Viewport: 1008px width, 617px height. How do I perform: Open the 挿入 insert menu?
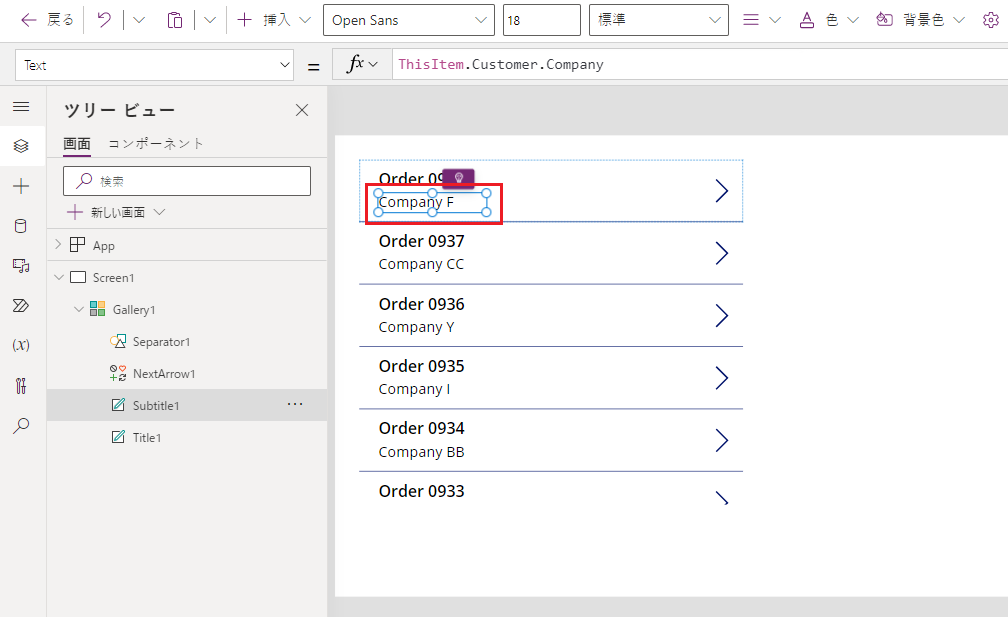click(273, 20)
